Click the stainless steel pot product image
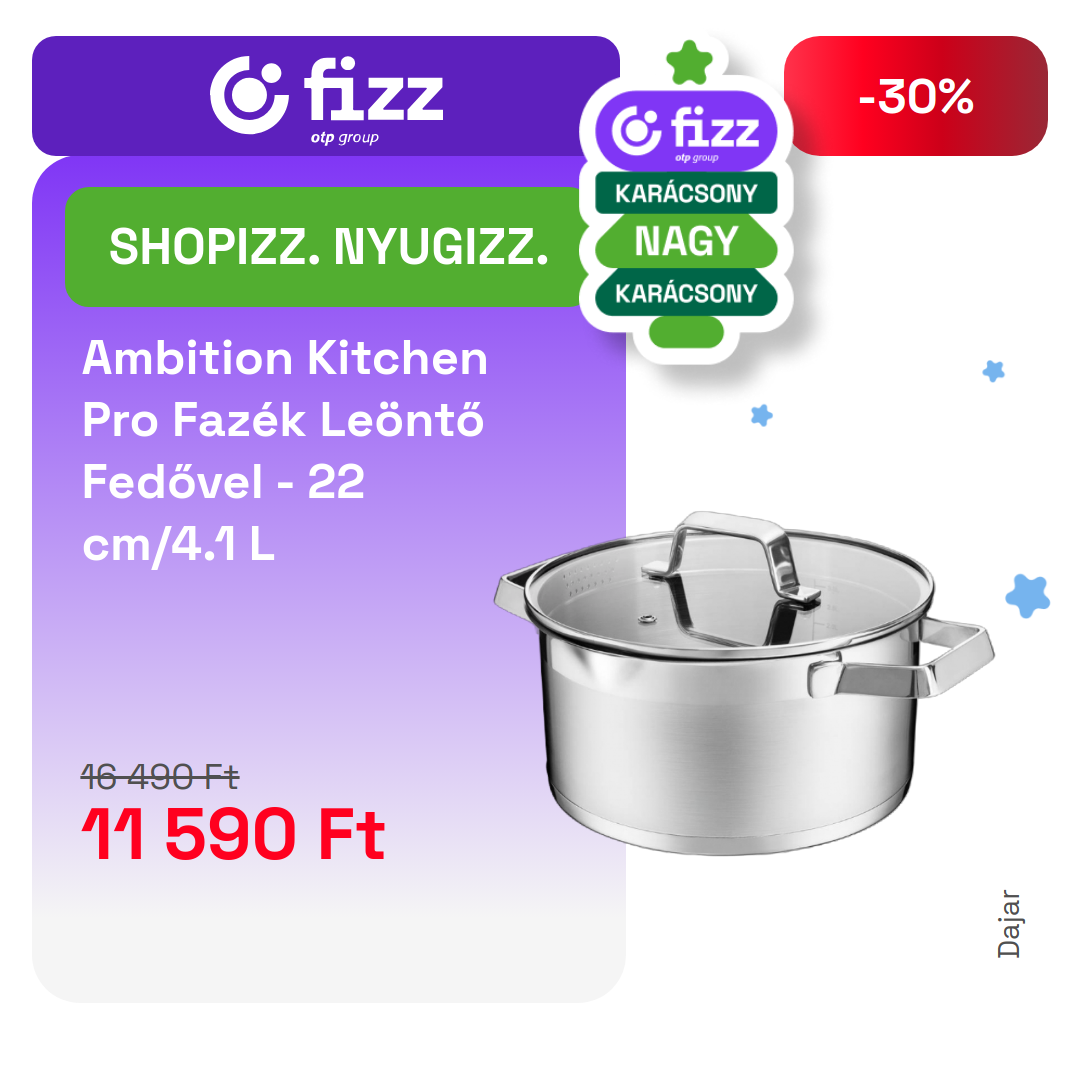The width and height of the screenshot is (1080, 1080). 744,683
